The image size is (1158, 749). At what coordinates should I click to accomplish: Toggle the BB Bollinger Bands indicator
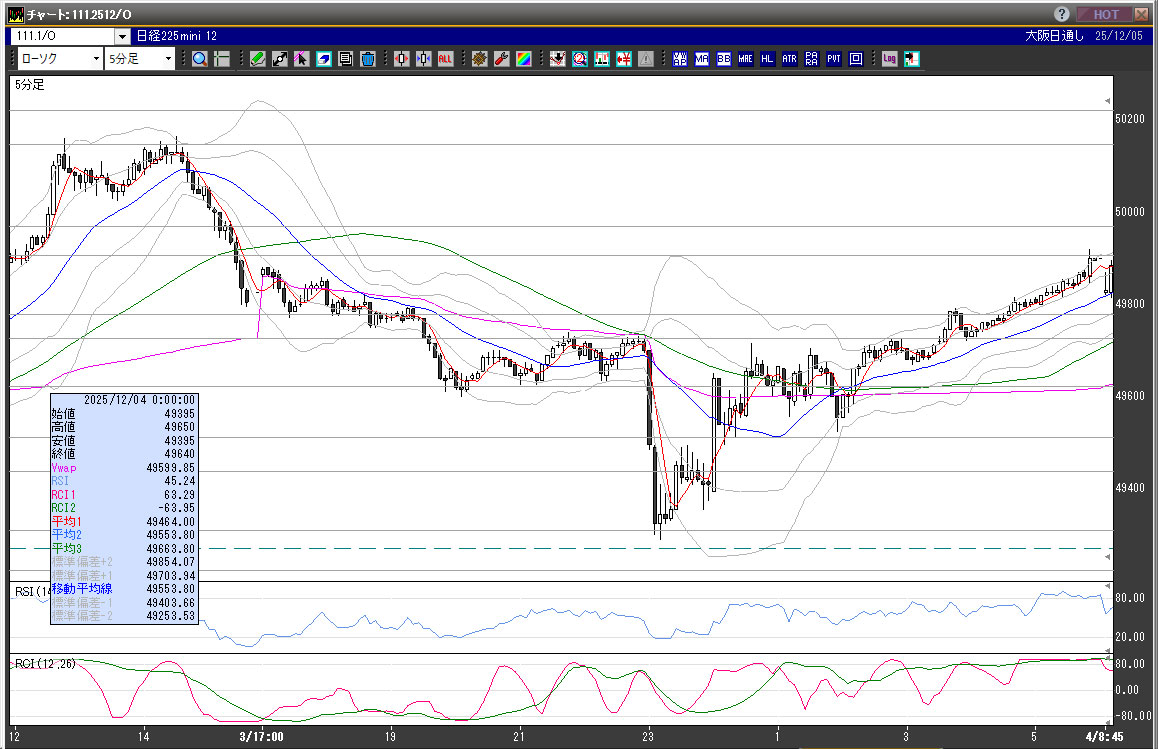coord(724,59)
